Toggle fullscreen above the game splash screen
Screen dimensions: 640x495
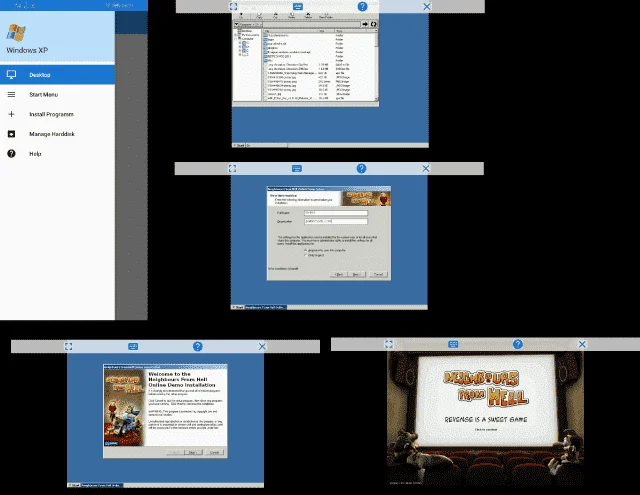(x=389, y=344)
